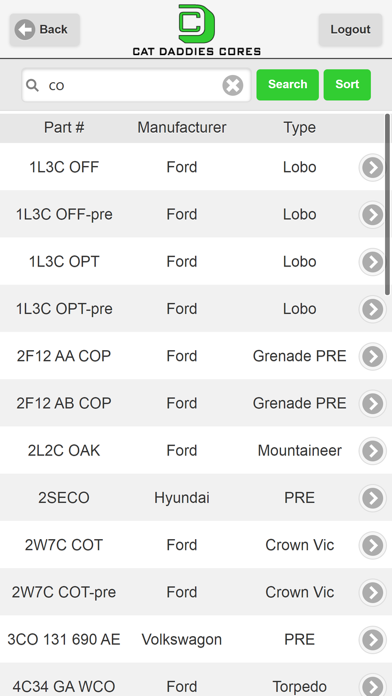Viewport: 392px width, 696px height.
Task: Click the Manufacturer column header
Action: point(182,128)
